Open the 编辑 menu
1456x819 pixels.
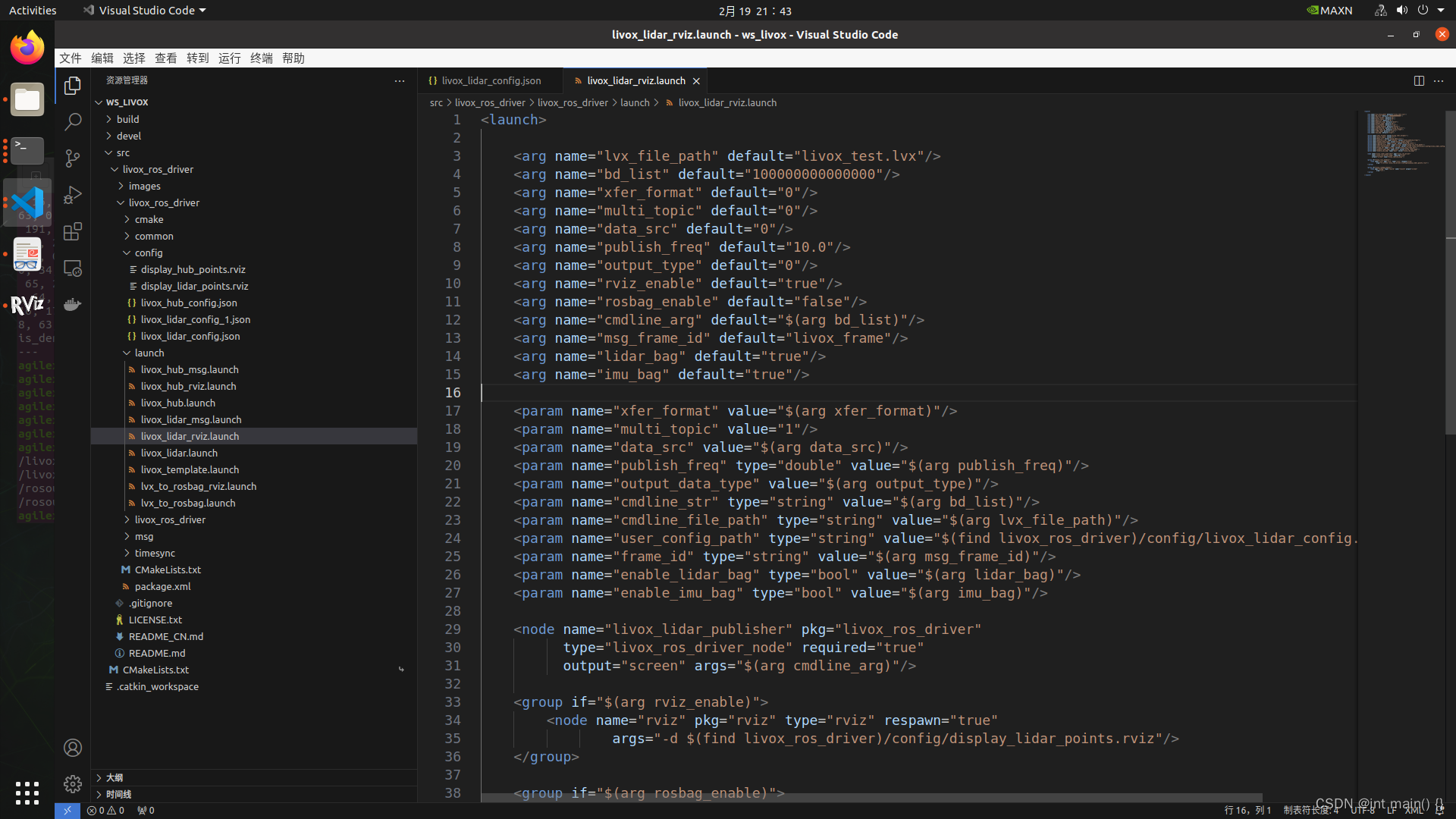[x=102, y=58]
